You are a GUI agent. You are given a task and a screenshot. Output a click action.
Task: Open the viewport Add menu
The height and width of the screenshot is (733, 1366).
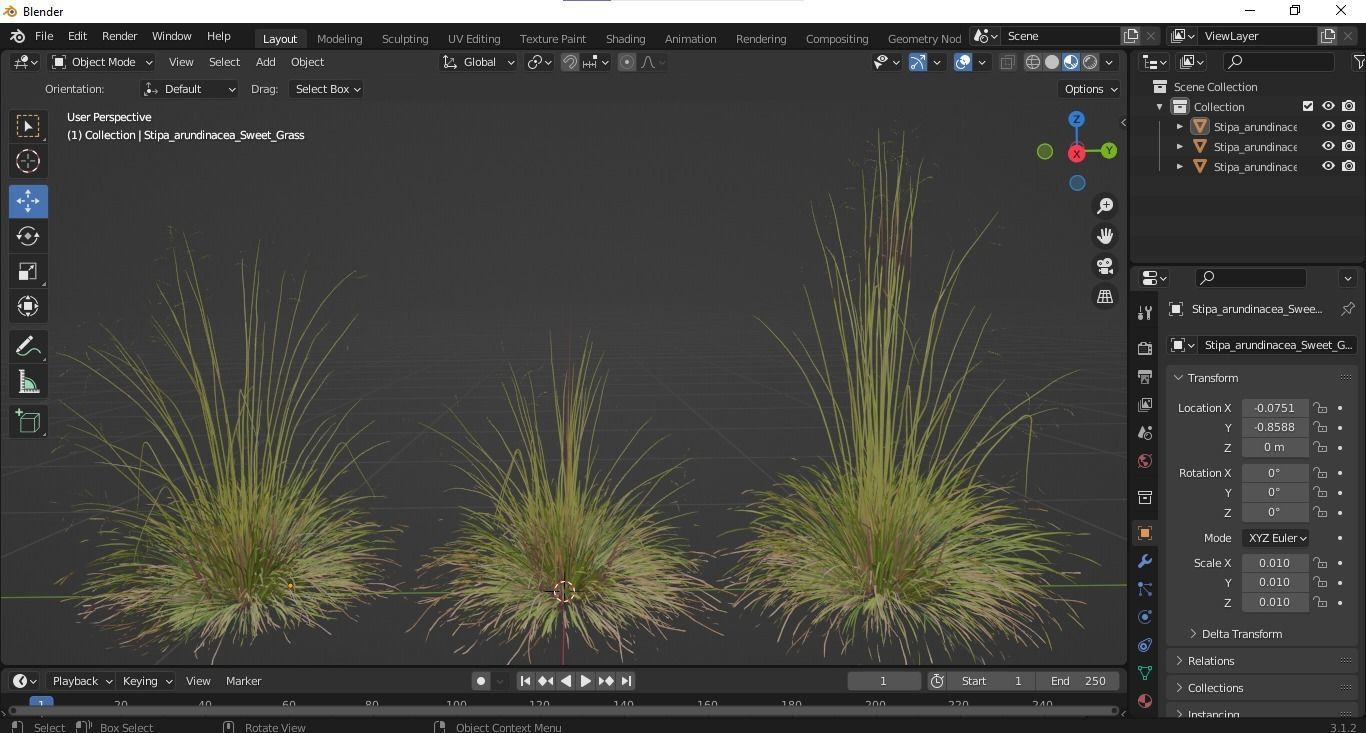265,62
